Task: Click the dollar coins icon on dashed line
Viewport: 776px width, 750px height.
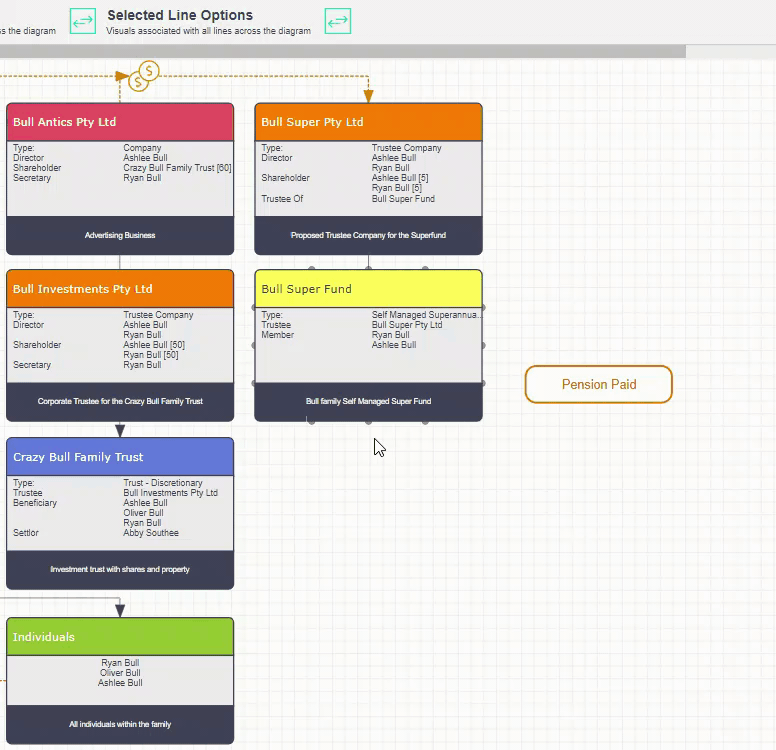Action: pyautogui.click(x=144, y=76)
